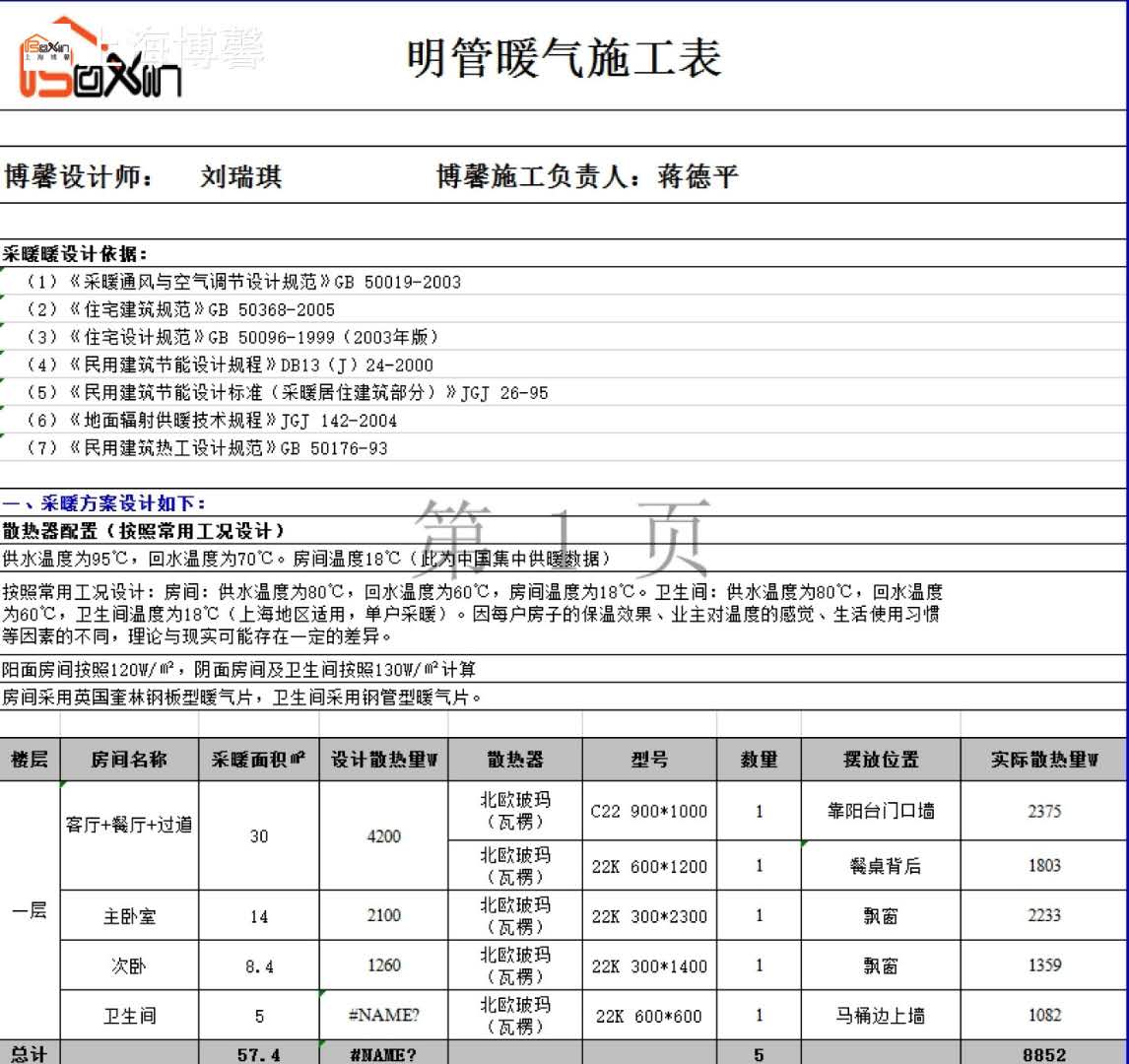Click the 靠阳台门口墙 position cell
This screenshot has height=1064, width=1129.
(880, 812)
